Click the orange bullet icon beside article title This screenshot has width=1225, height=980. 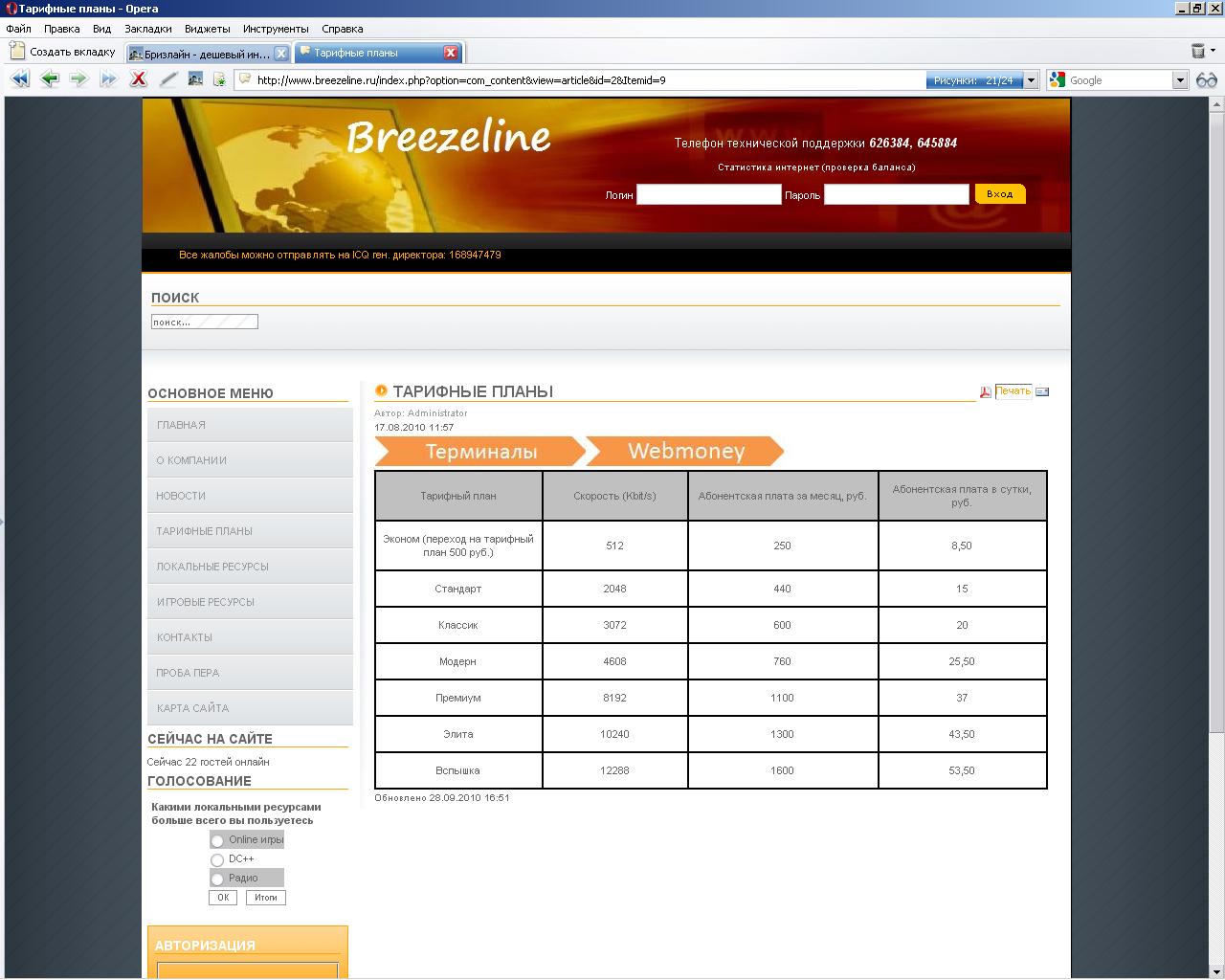click(381, 390)
